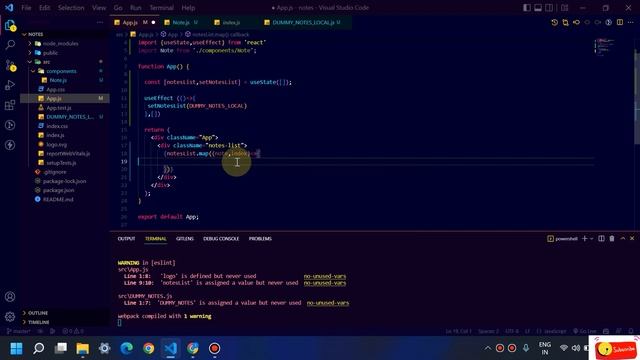640x360 pixels.
Task: Switch to the DUMMY_NOTES_LOCAL.js editor tab
Action: pyautogui.click(x=306, y=22)
